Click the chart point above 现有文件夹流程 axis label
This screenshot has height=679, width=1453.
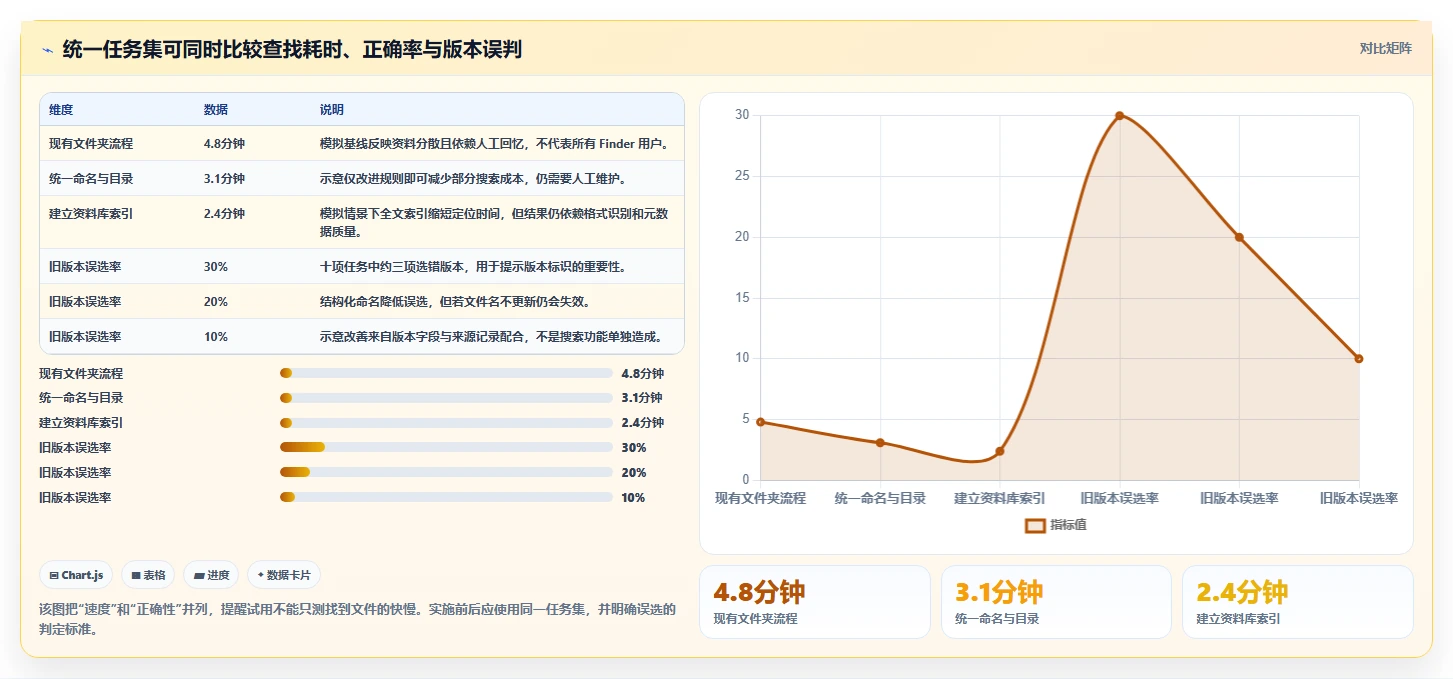pyautogui.click(x=760, y=422)
